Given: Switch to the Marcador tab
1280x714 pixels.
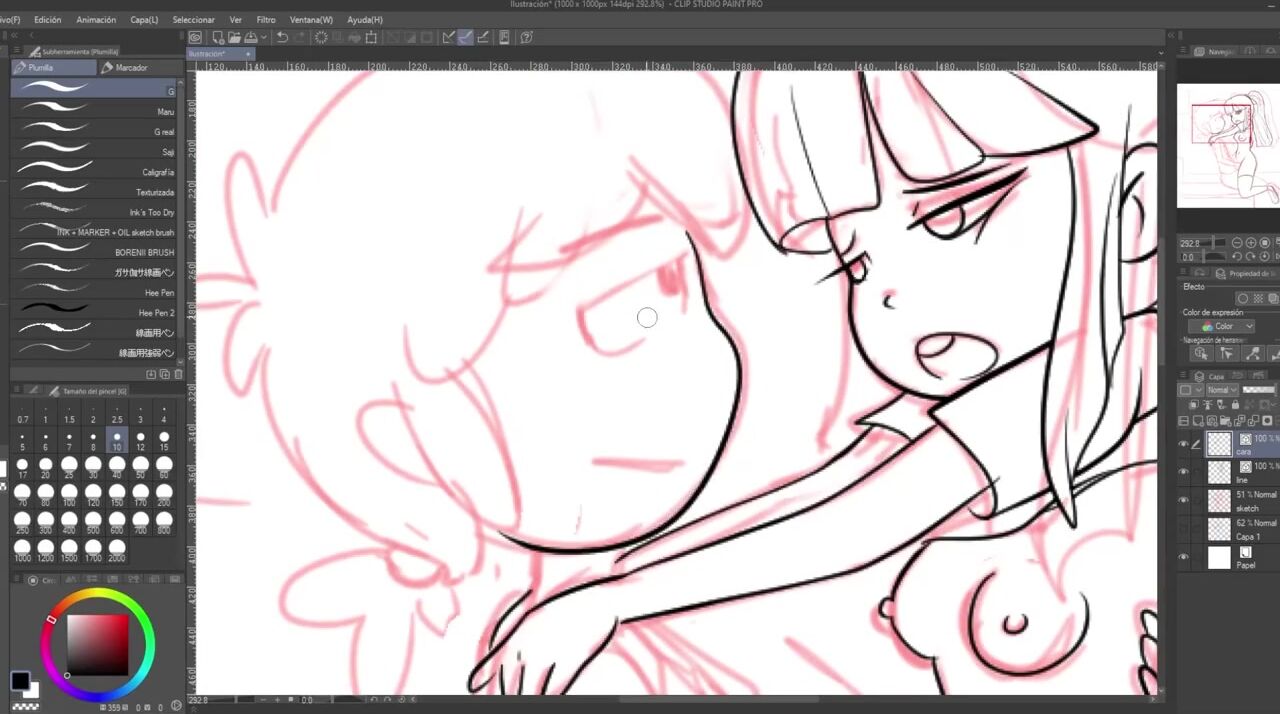Looking at the screenshot, I should (130, 68).
